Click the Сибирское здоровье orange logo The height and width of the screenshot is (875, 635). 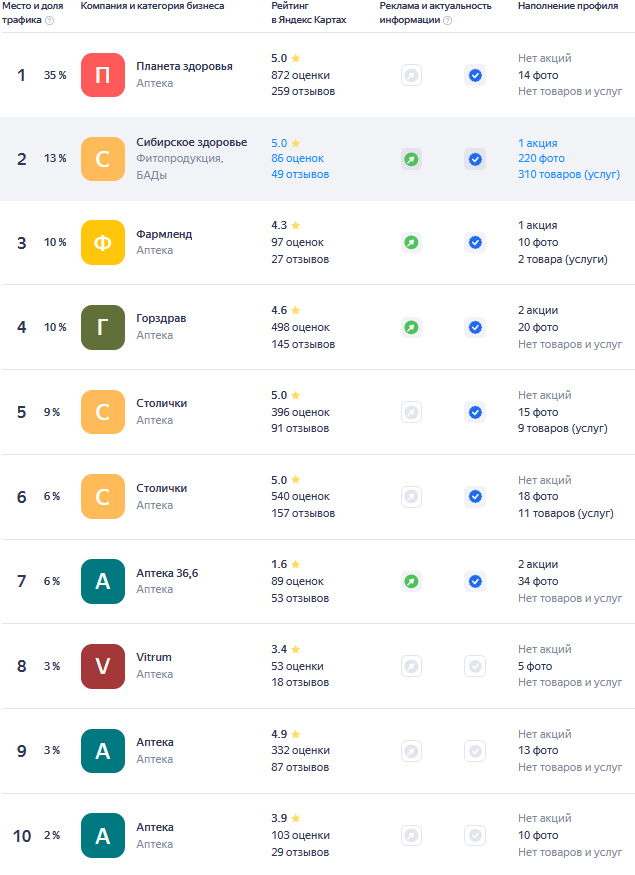click(x=103, y=159)
